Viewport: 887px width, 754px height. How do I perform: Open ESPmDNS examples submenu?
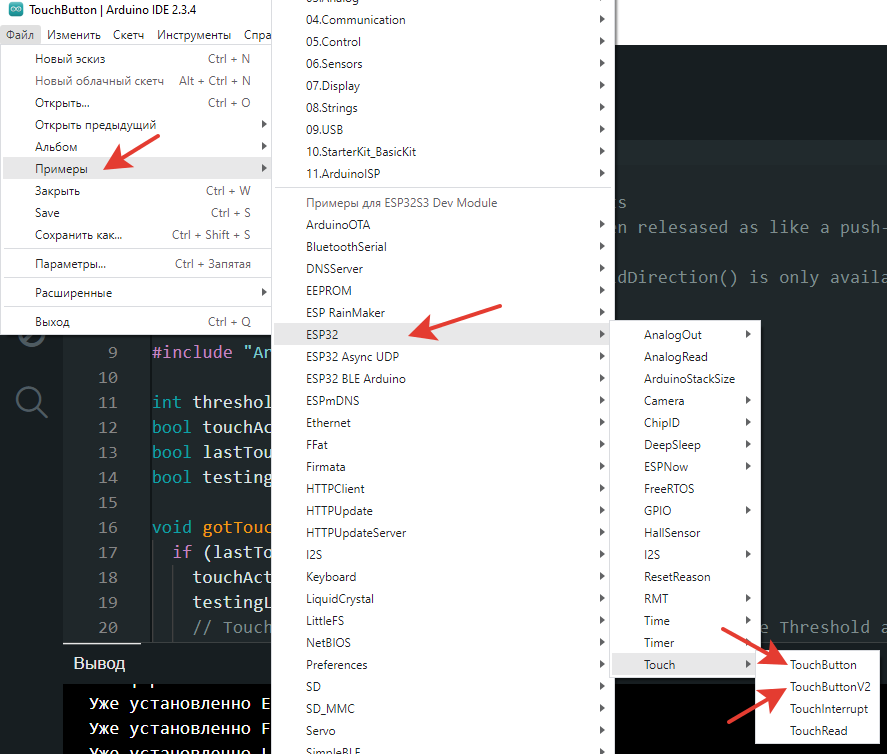tap(442, 400)
